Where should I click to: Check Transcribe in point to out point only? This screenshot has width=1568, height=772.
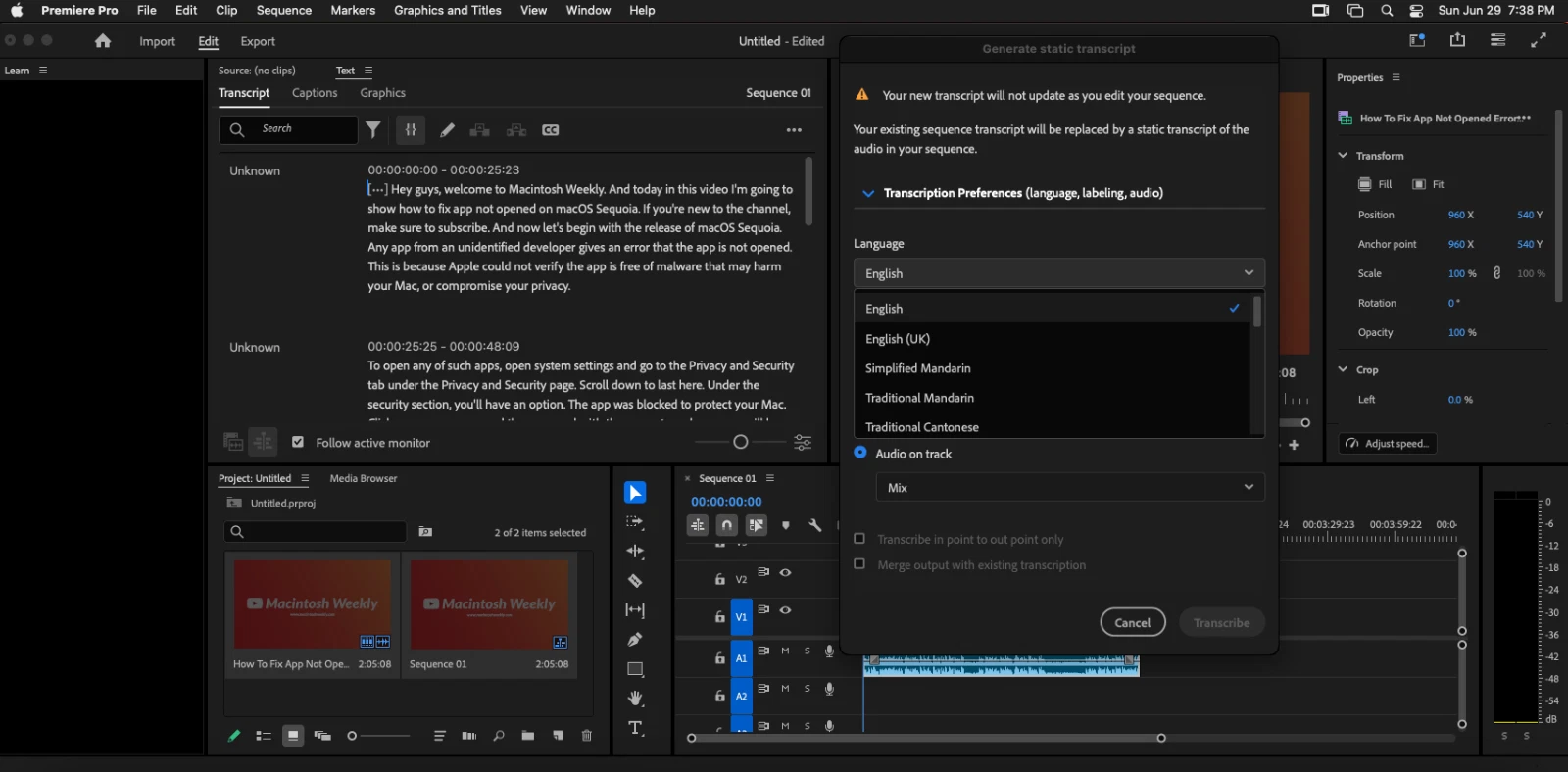[859, 539]
